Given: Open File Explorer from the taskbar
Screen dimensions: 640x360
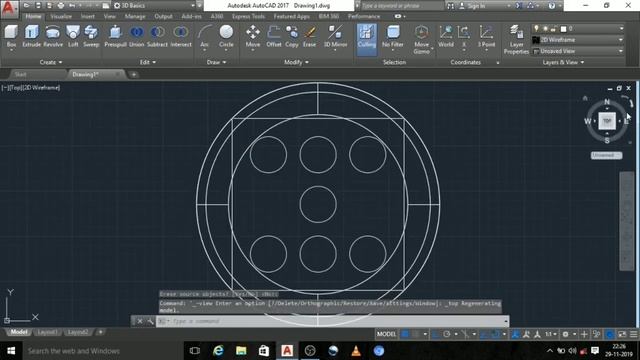Looking at the screenshot, I should point(241,351).
